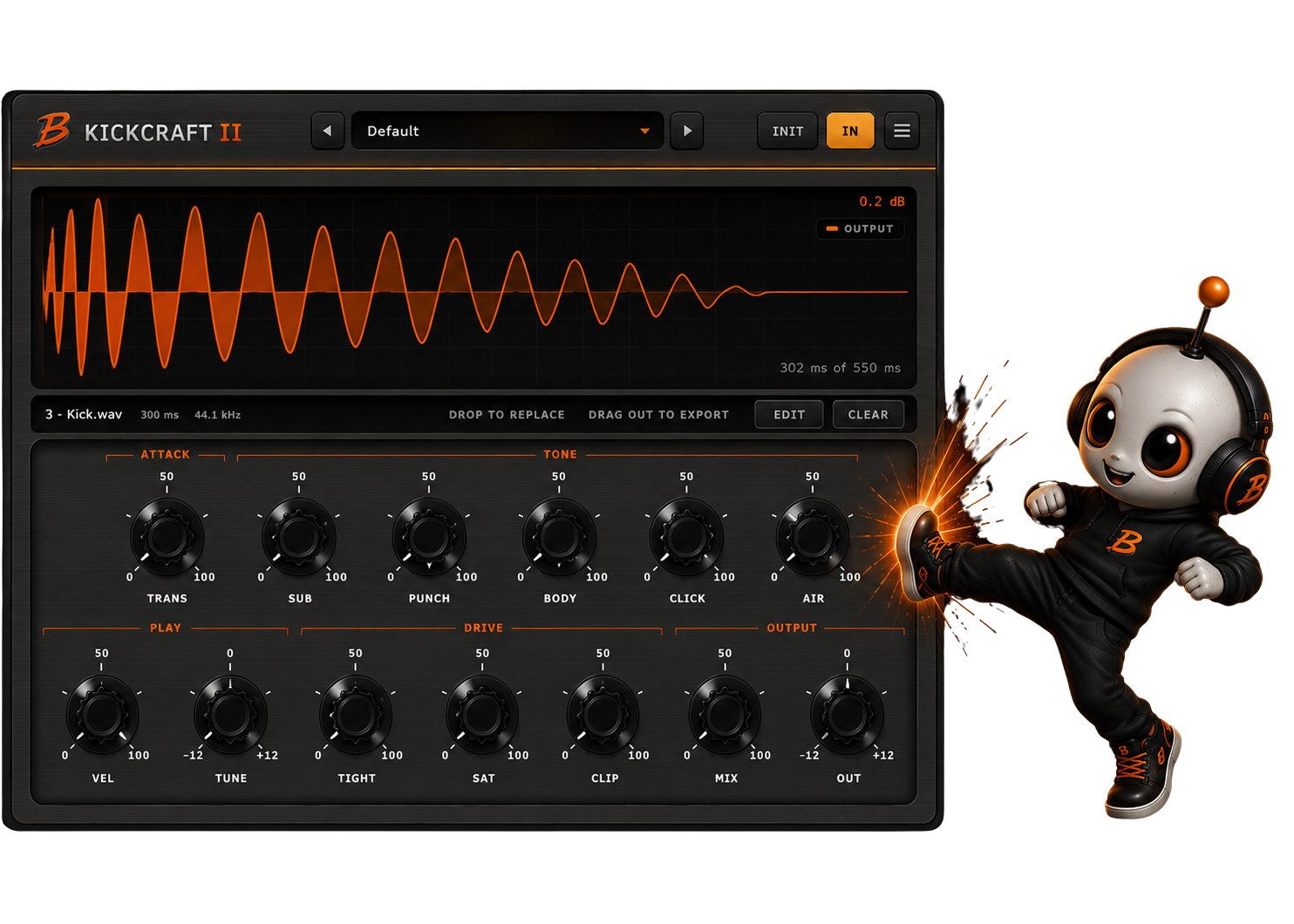Click the '300 ms' duration text

160,415
